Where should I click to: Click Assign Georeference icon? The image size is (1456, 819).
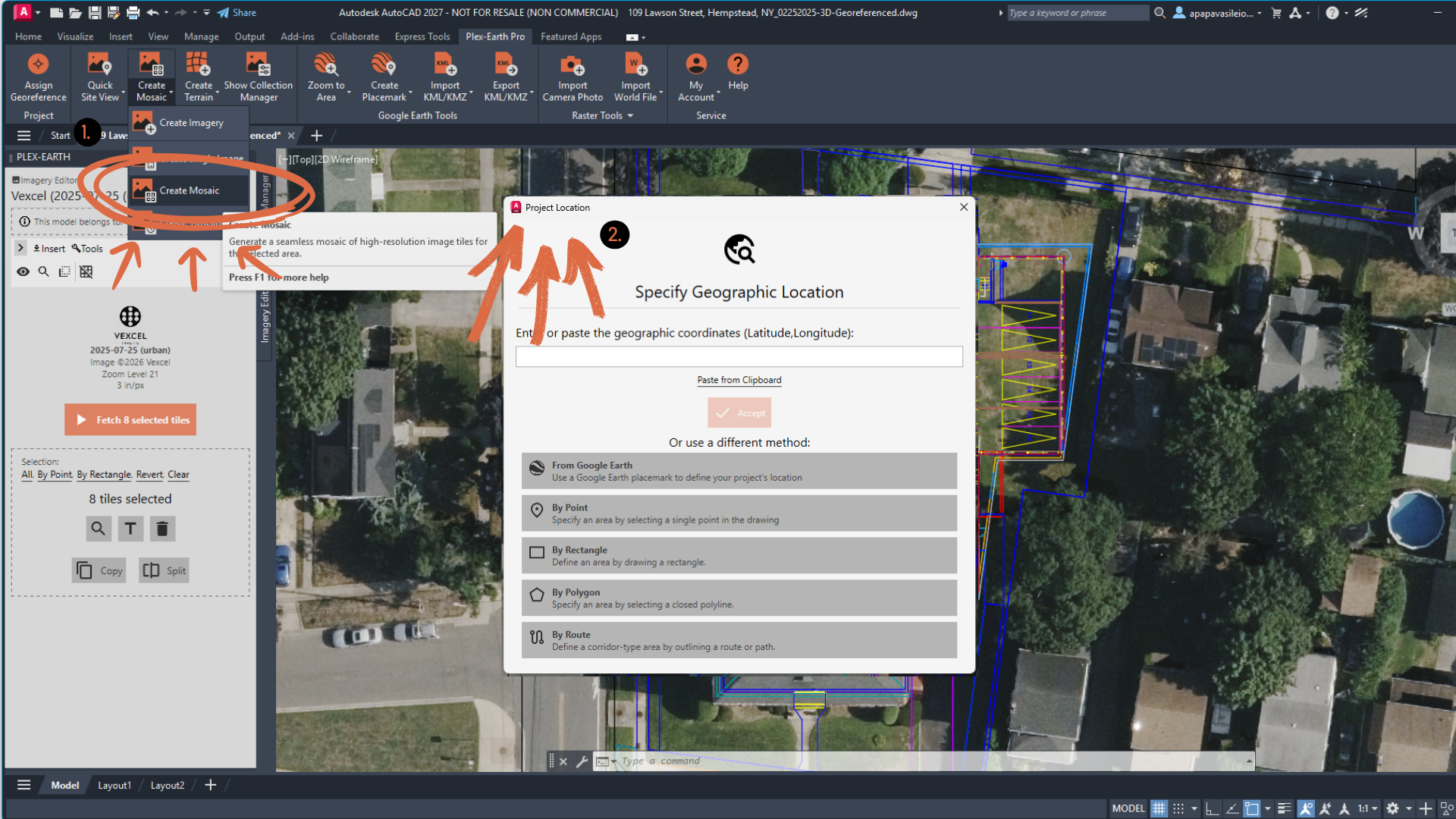pos(38,64)
